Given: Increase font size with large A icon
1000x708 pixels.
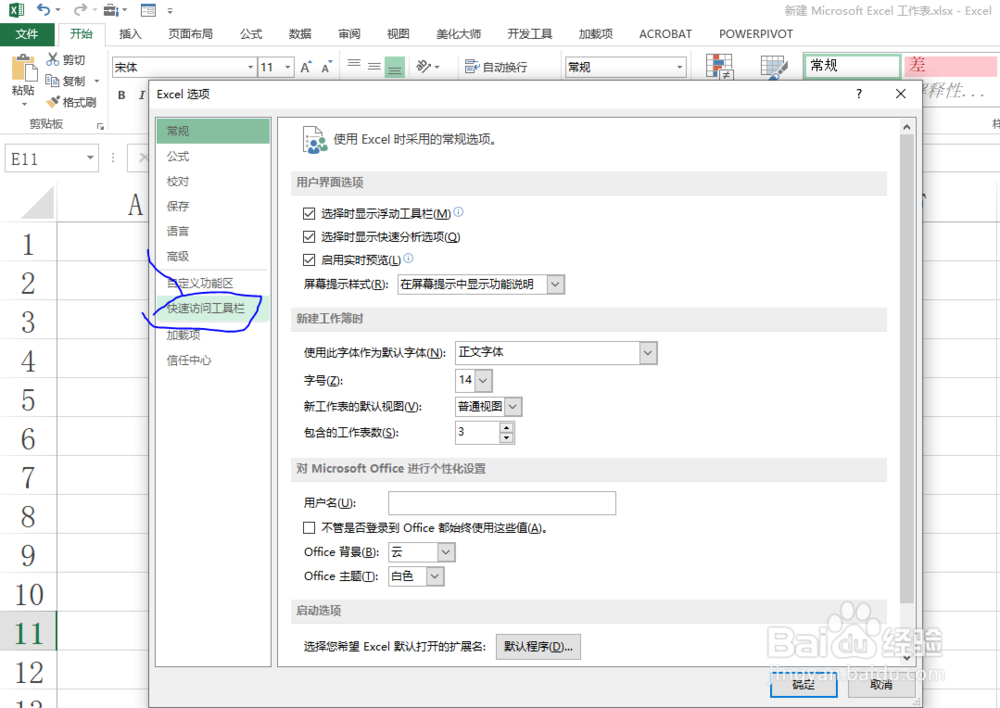Looking at the screenshot, I should click(305, 67).
